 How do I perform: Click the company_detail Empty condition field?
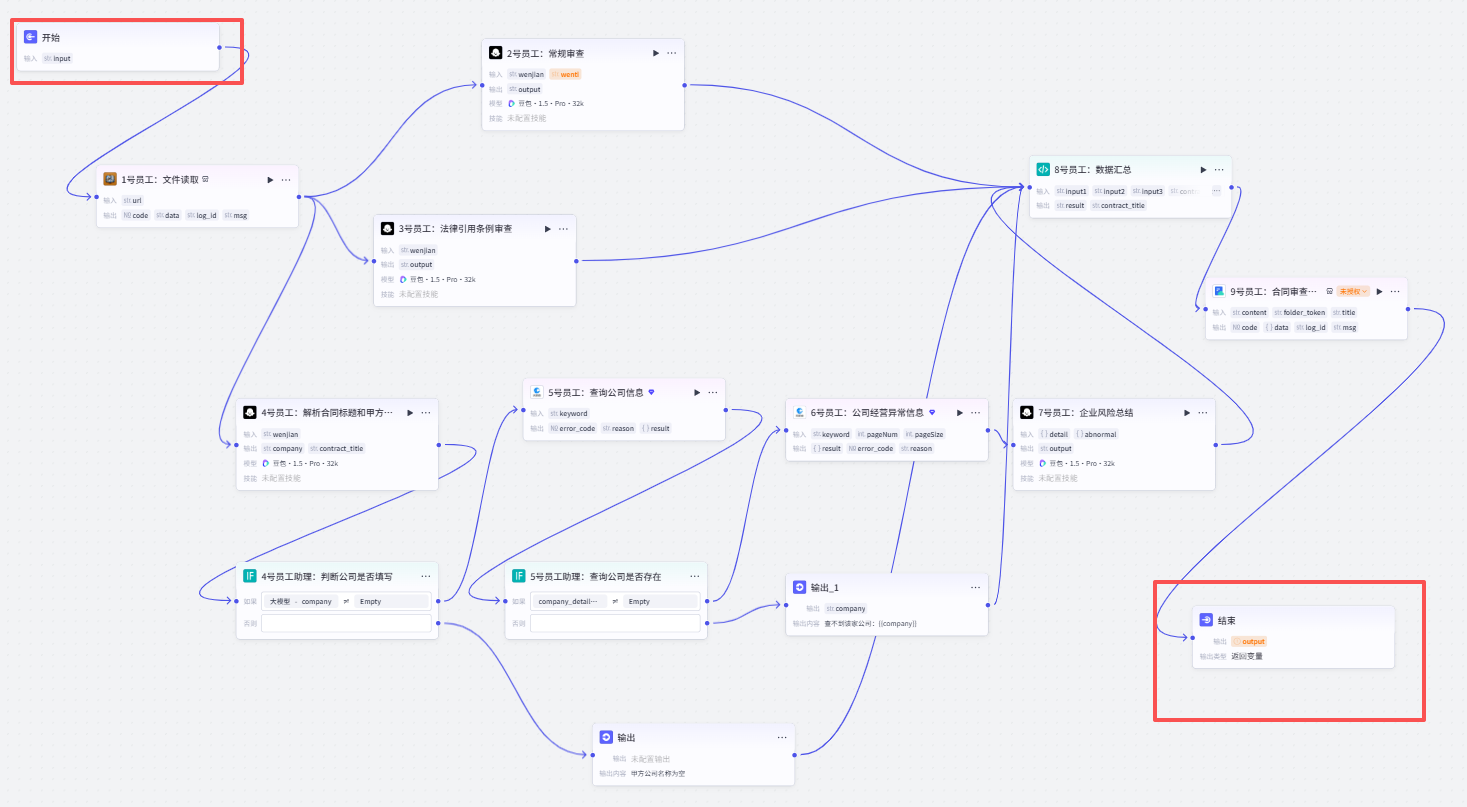click(x=615, y=601)
